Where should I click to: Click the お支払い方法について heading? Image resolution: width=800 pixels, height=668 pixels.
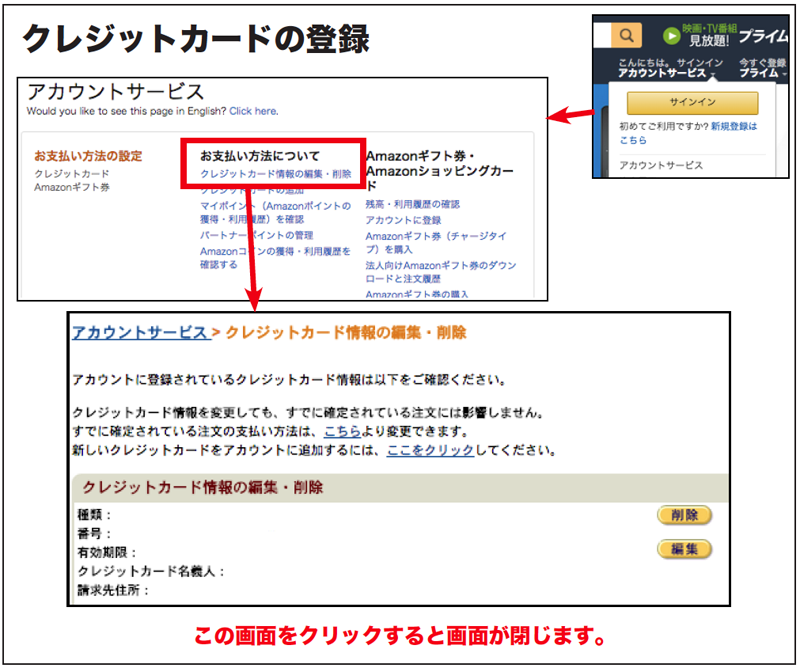260,156
